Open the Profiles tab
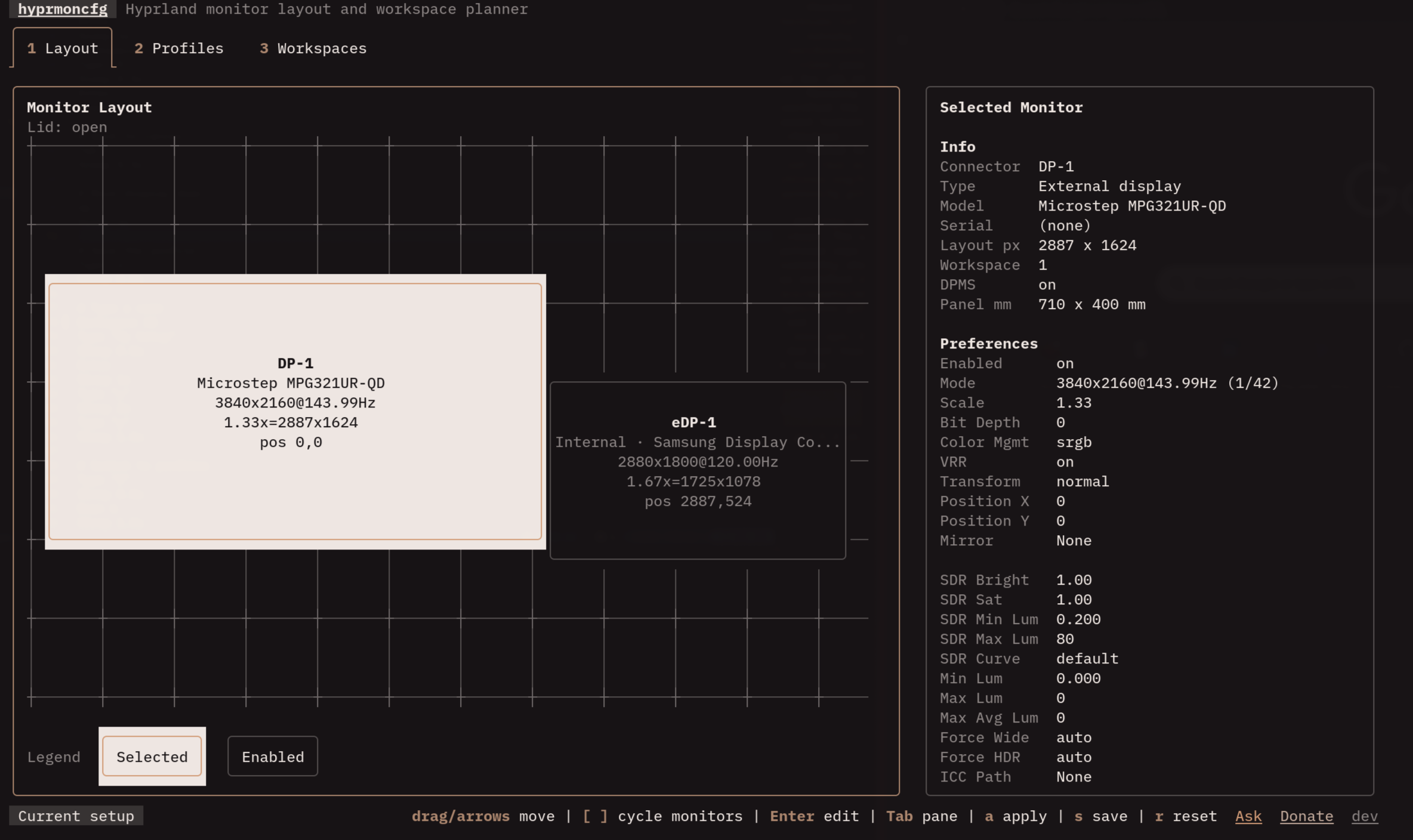 (179, 48)
